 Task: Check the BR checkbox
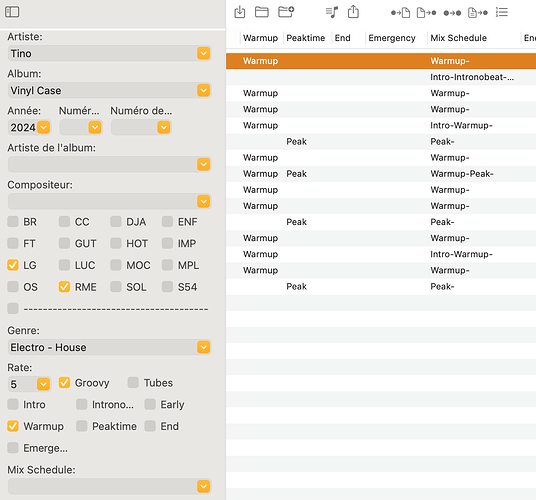click(13, 221)
